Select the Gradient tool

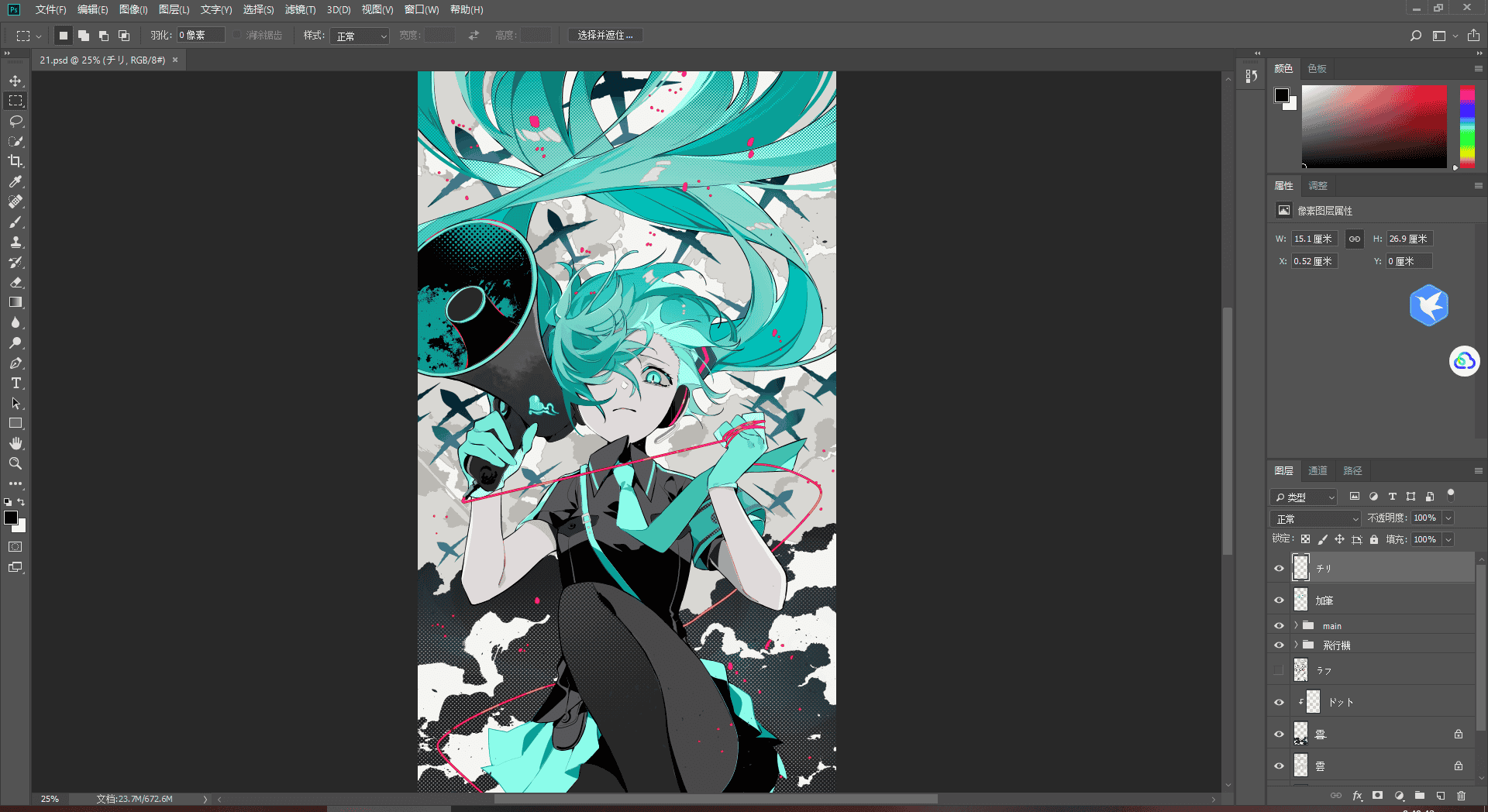(x=15, y=302)
